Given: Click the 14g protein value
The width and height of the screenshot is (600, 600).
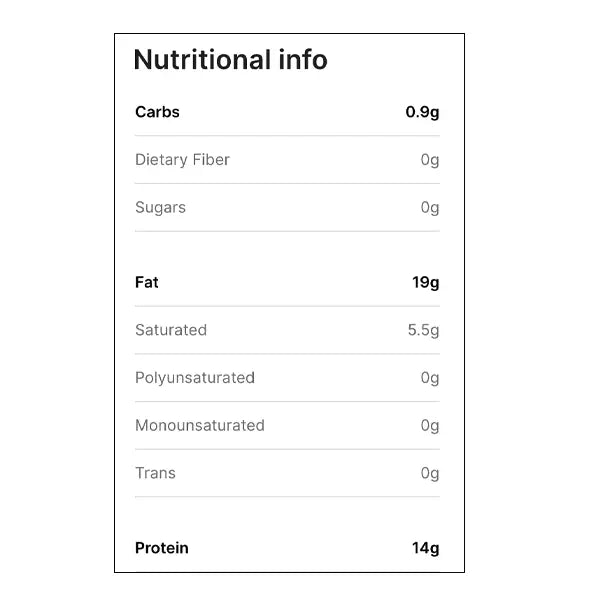Looking at the screenshot, I should coord(425,548).
